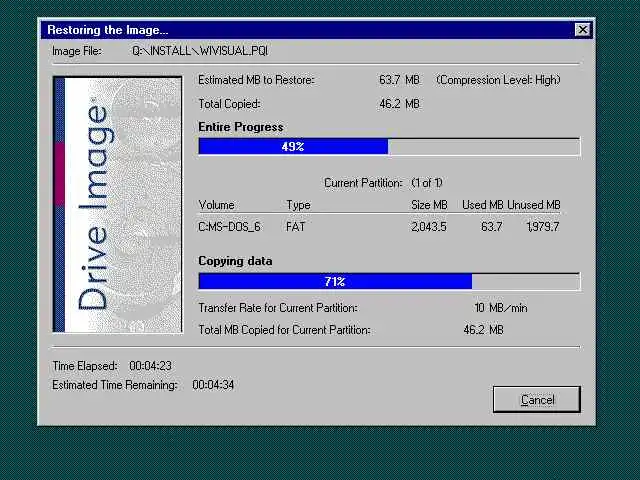Click the 'Estimated Time Remaining:' label

[x=115, y=385]
